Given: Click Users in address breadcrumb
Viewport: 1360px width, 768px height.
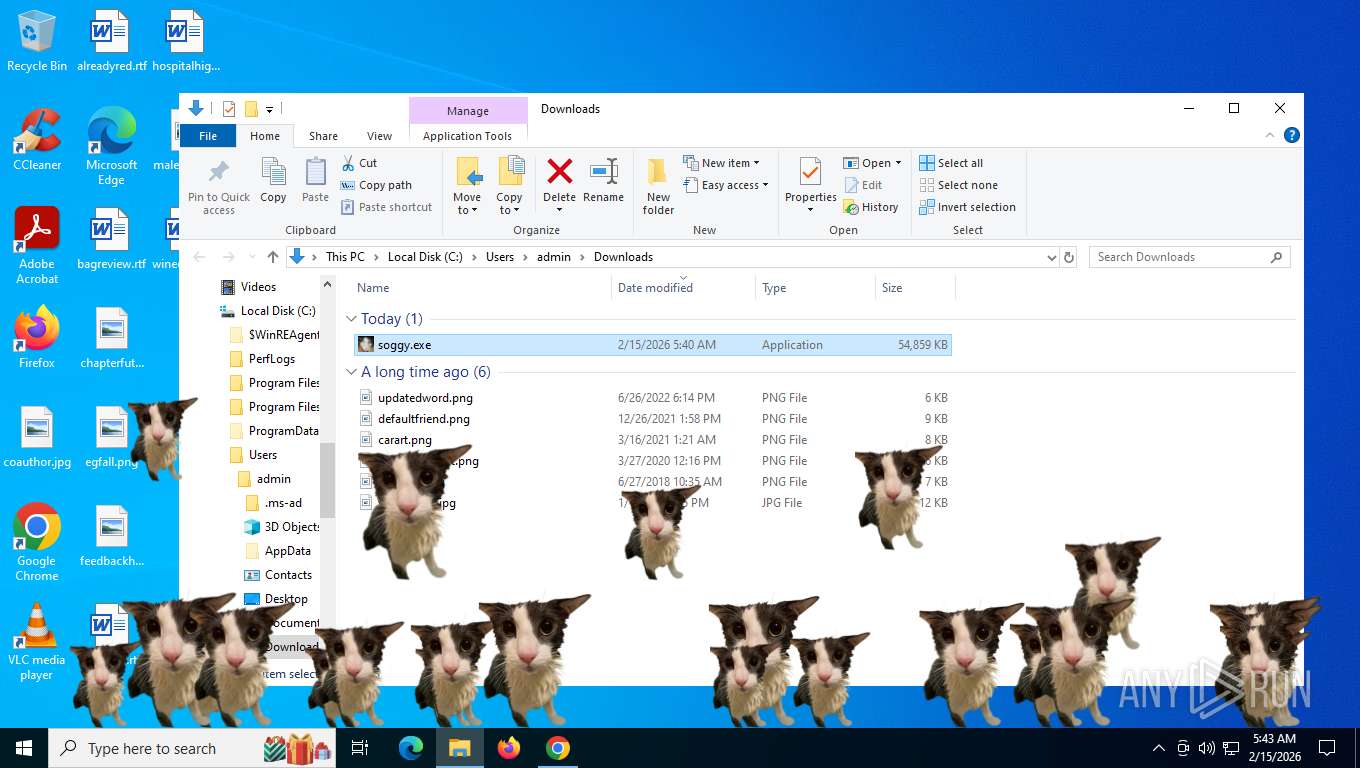Looking at the screenshot, I should coord(500,257).
